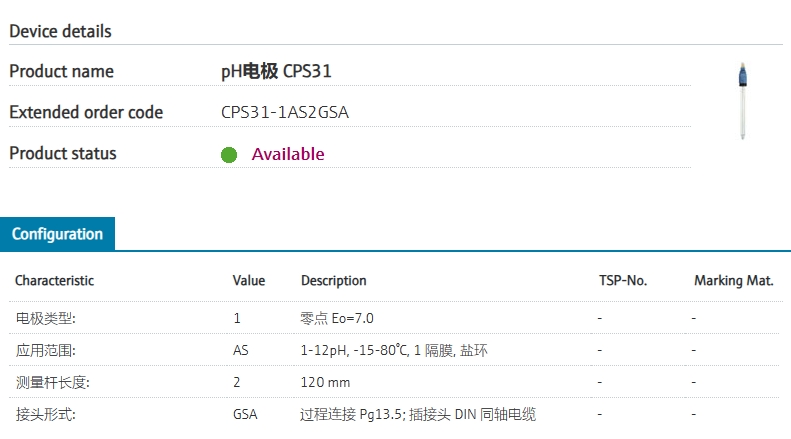Click the green Available status indicator dot
Screen dimensions: 791x439
[x=229, y=154]
